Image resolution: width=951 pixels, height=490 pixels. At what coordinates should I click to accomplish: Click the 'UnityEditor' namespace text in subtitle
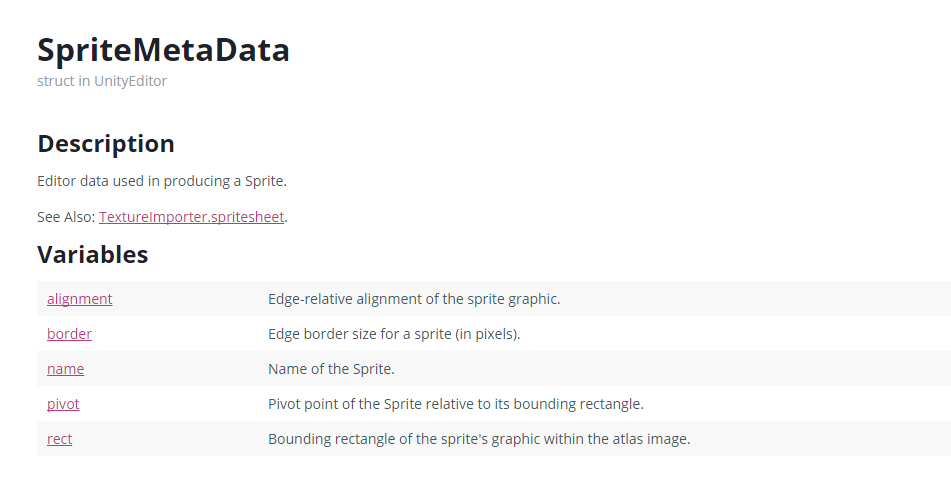pyautogui.click(x=130, y=81)
